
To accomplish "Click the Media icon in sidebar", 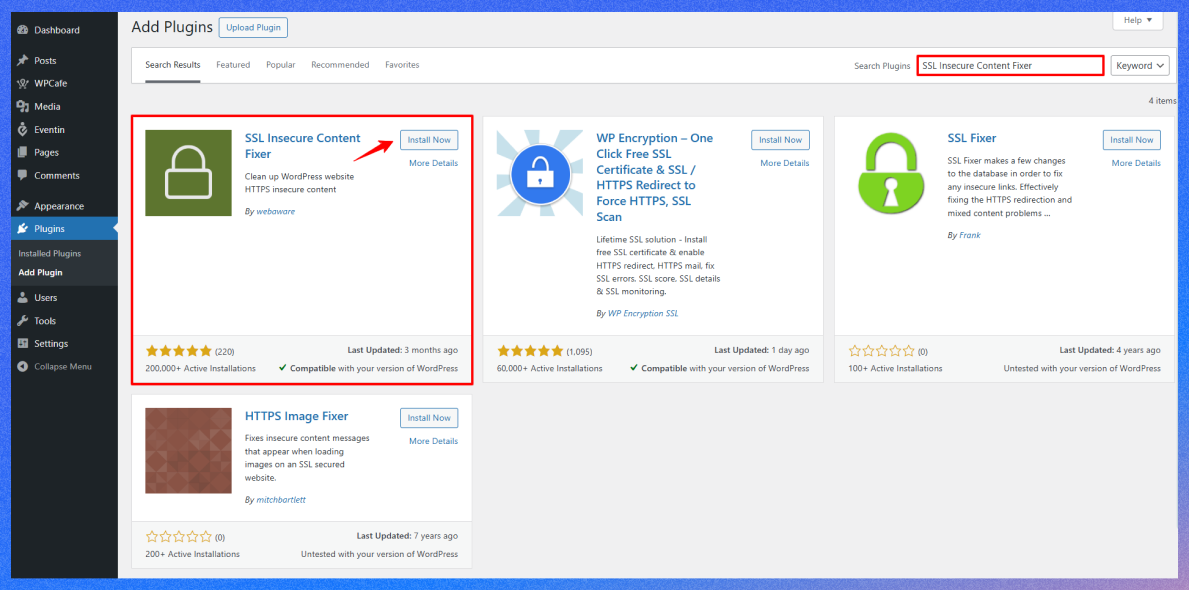I will click(x=23, y=107).
